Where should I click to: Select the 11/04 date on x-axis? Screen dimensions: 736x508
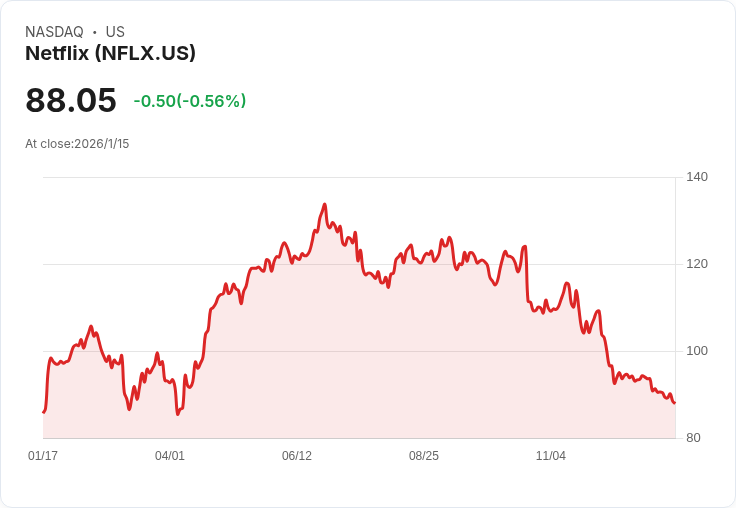click(x=551, y=456)
